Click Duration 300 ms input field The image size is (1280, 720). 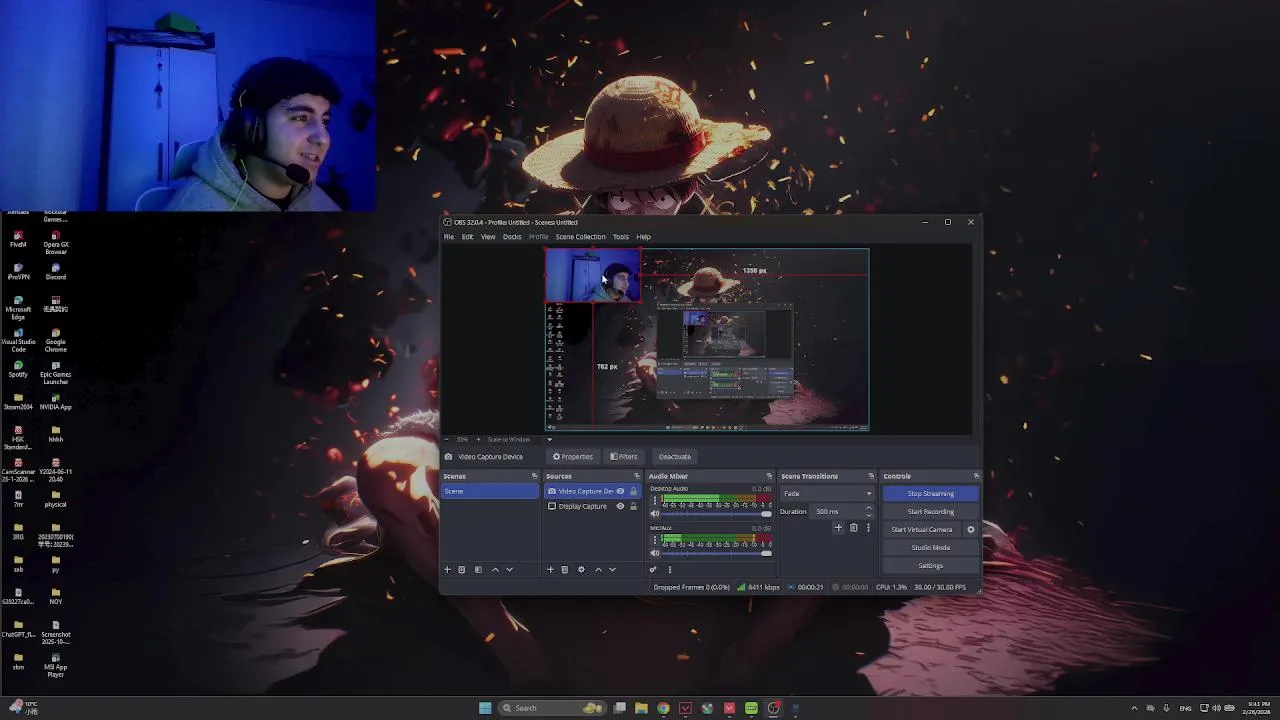coord(838,511)
